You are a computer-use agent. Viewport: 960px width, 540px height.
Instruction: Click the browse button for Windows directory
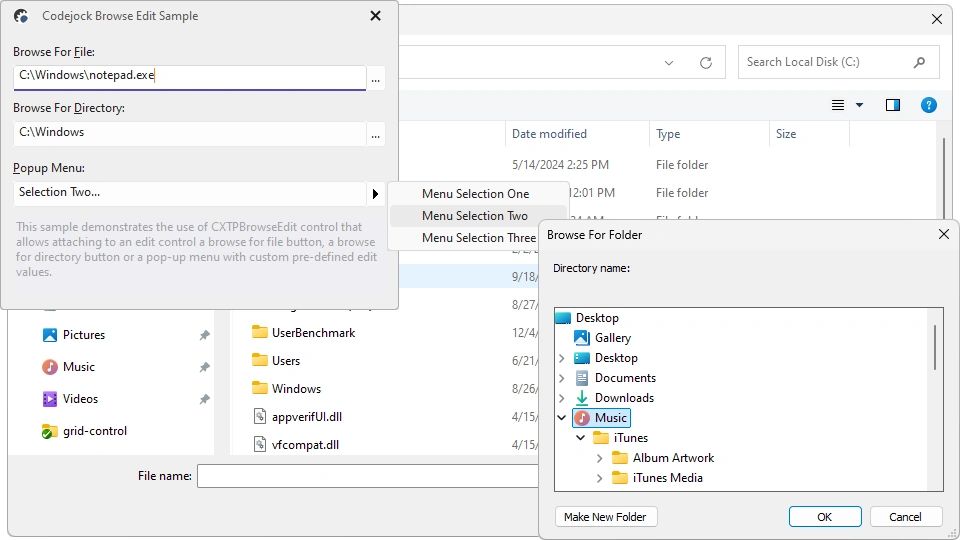pos(375,135)
